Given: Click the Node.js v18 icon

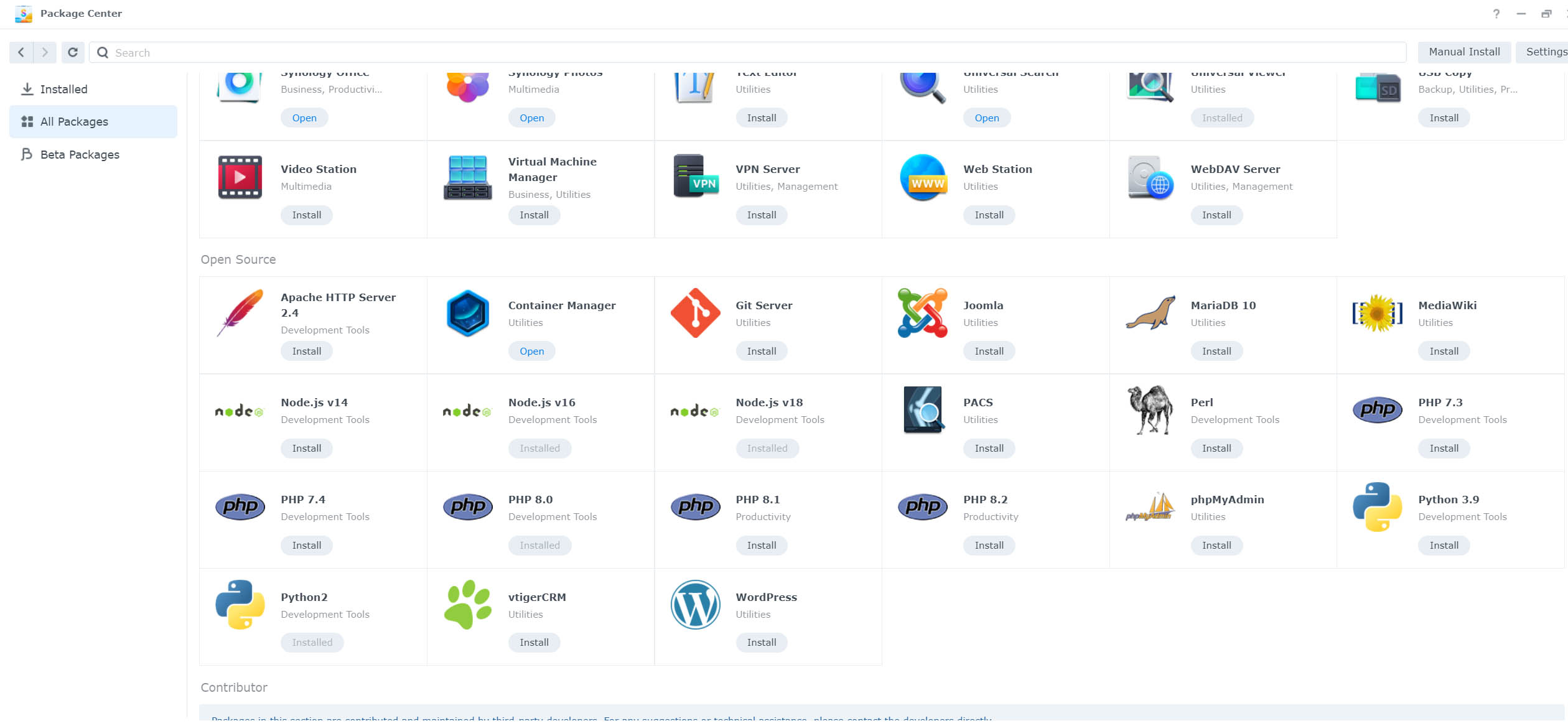Looking at the screenshot, I should click(x=695, y=411).
